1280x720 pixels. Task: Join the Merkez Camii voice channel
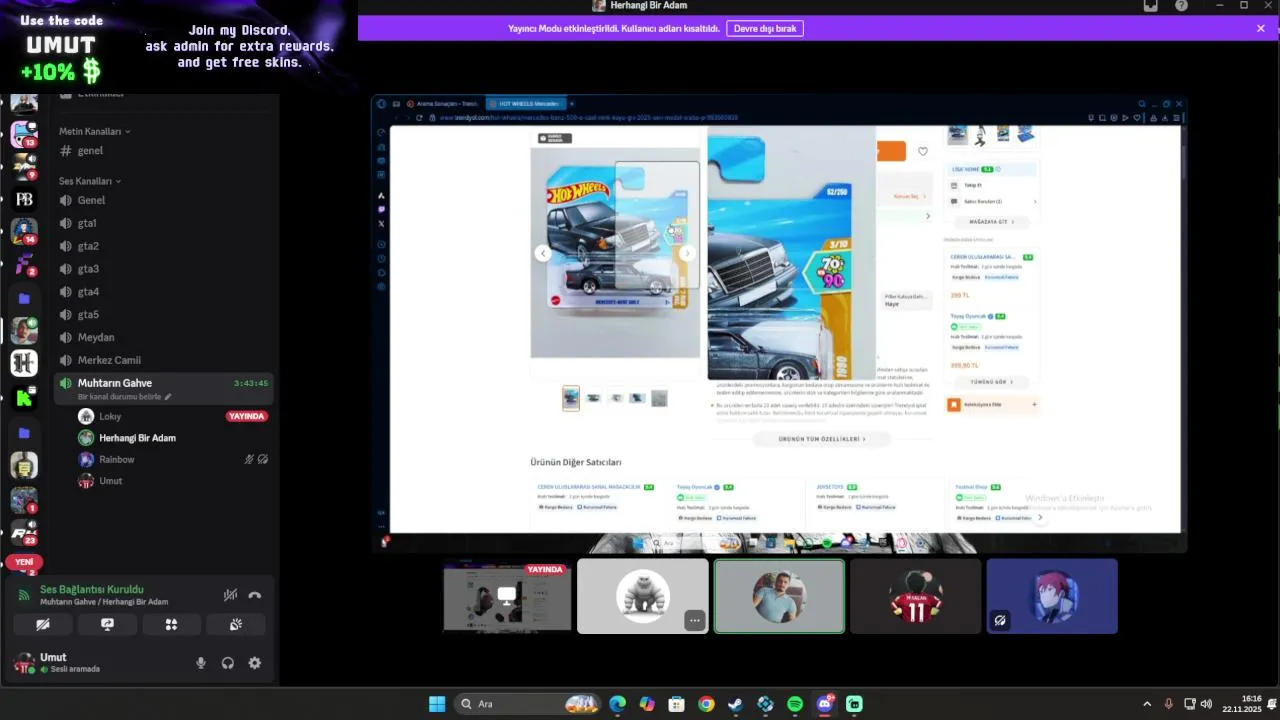coord(164,360)
